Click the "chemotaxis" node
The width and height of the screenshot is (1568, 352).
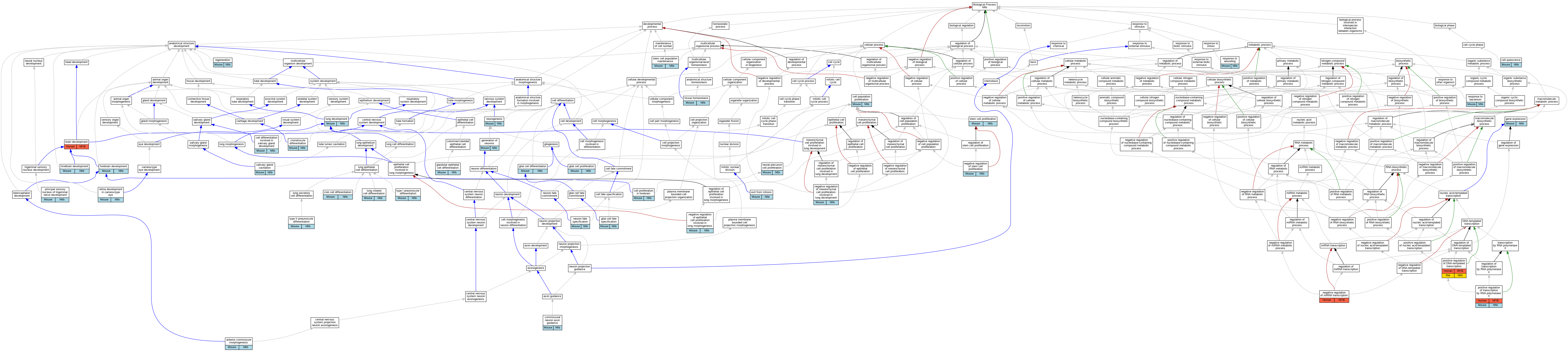pos(991,81)
